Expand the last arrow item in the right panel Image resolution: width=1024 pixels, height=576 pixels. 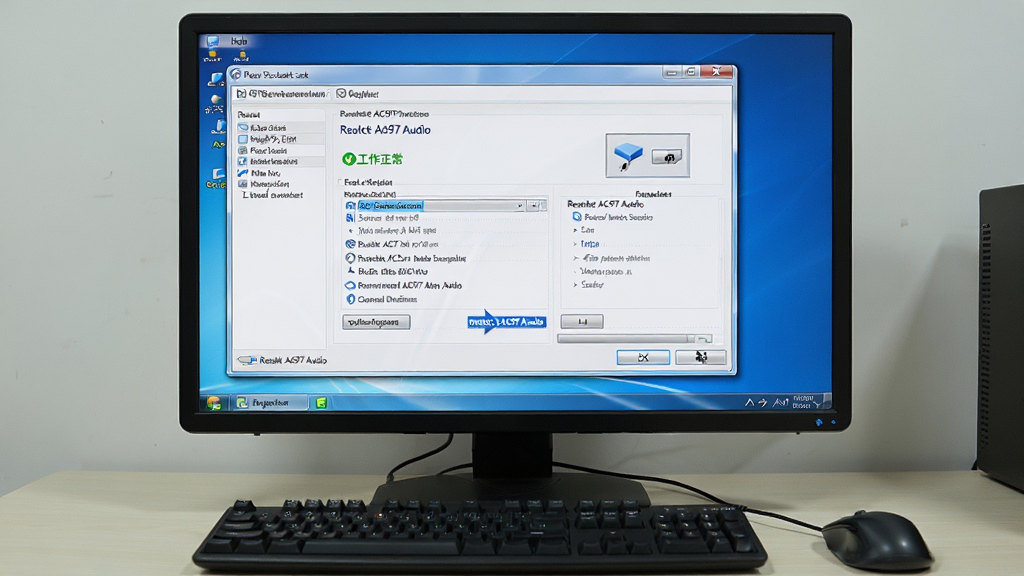tap(588, 285)
